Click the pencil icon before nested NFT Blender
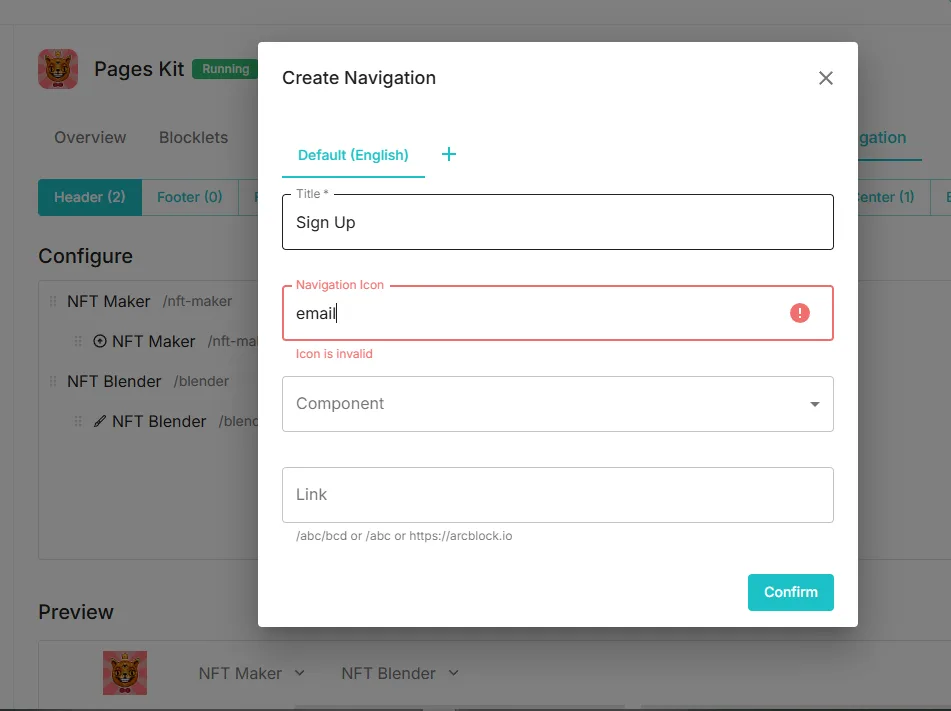951x711 pixels. point(99,421)
